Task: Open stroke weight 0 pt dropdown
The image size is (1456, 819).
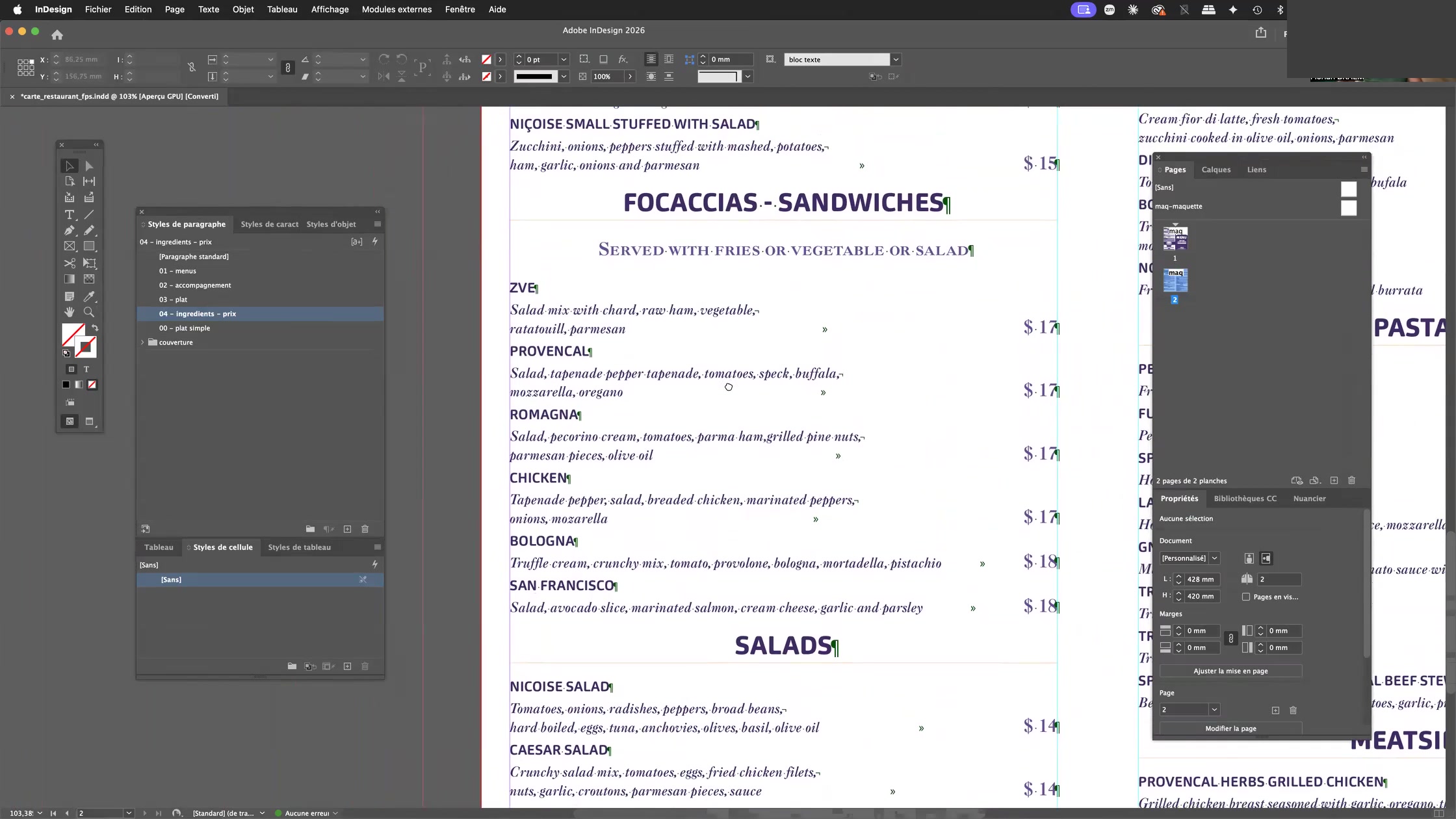Action: tap(564, 60)
